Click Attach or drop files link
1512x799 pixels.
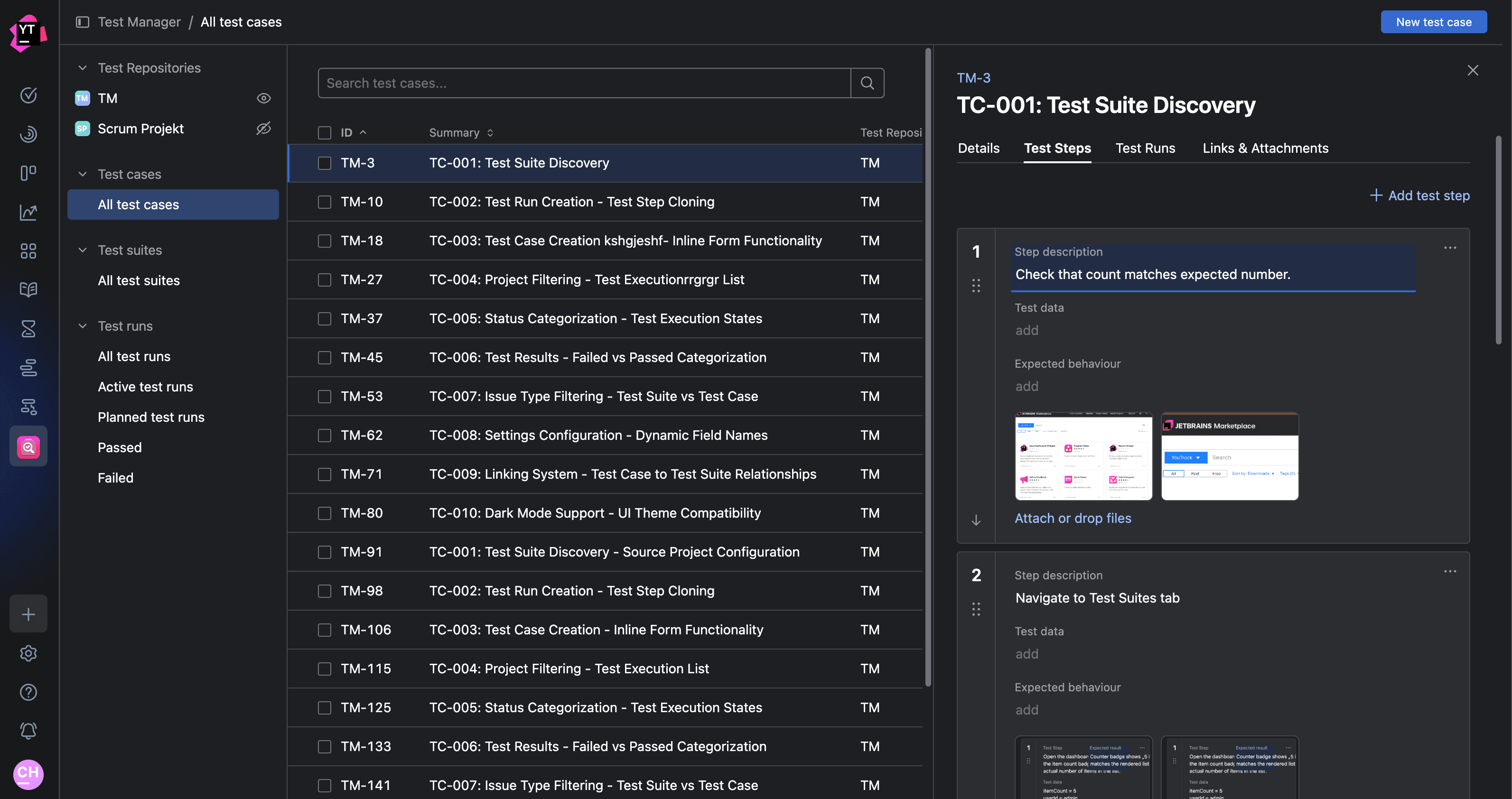[1073, 519]
